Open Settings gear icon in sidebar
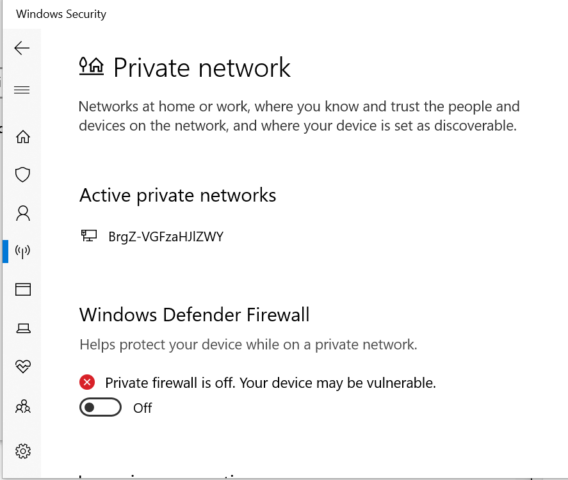 [x=23, y=451]
